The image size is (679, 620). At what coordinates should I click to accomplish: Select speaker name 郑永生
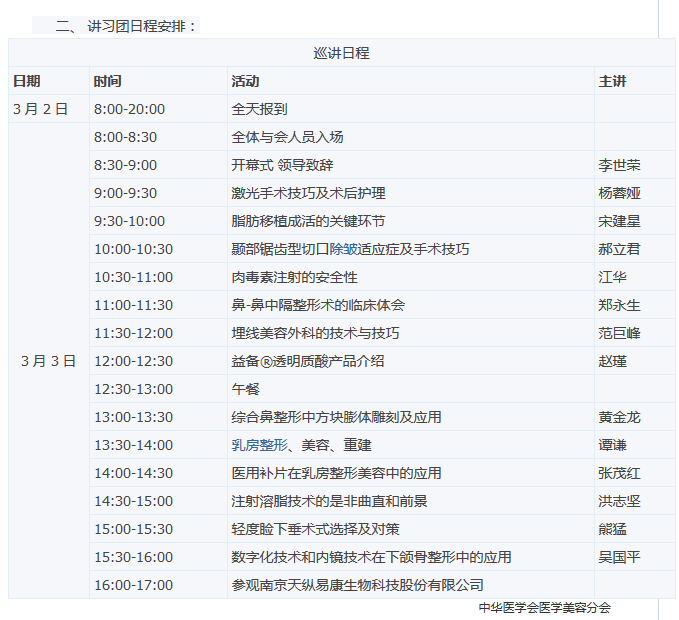click(x=619, y=305)
